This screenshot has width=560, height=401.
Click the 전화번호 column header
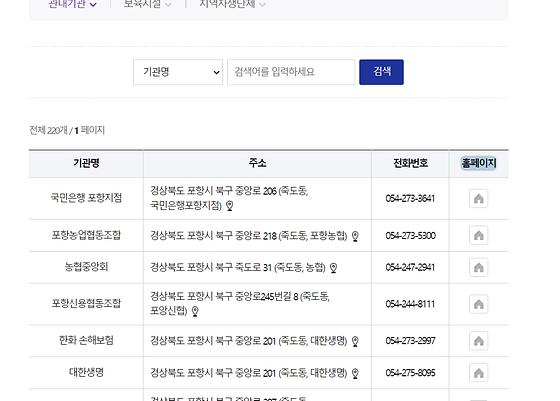click(410, 164)
